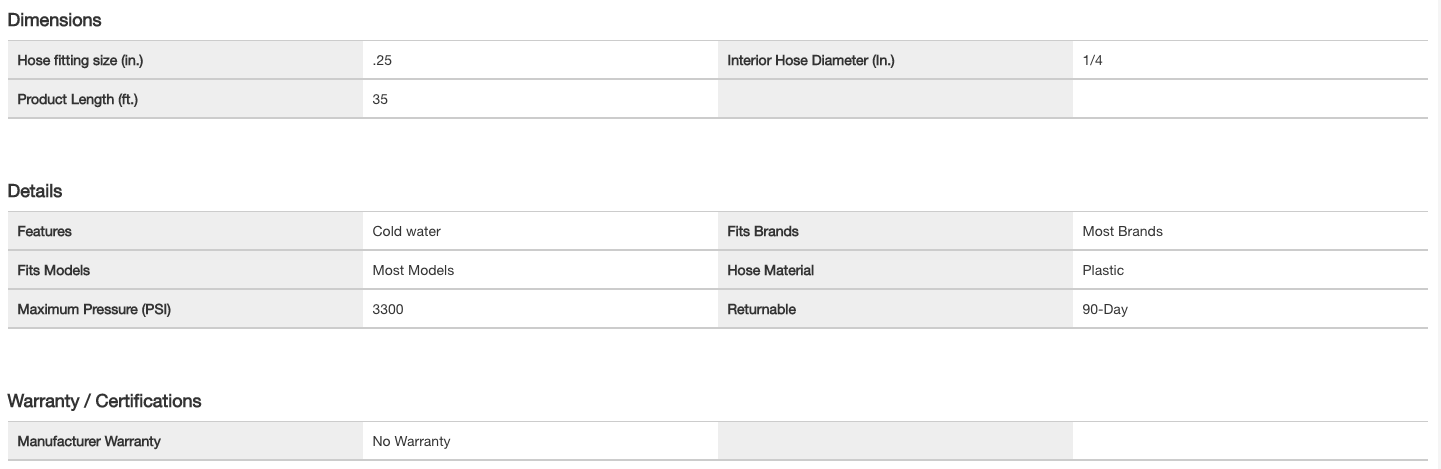Viewport: 1441px width, 469px height.
Task: Click the 3300 maximum pressure value
Action: coord(388,309)
